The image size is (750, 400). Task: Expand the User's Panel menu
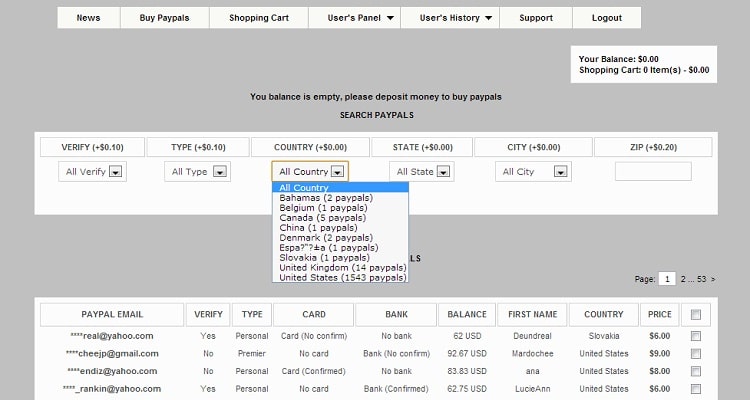(354, 18)
